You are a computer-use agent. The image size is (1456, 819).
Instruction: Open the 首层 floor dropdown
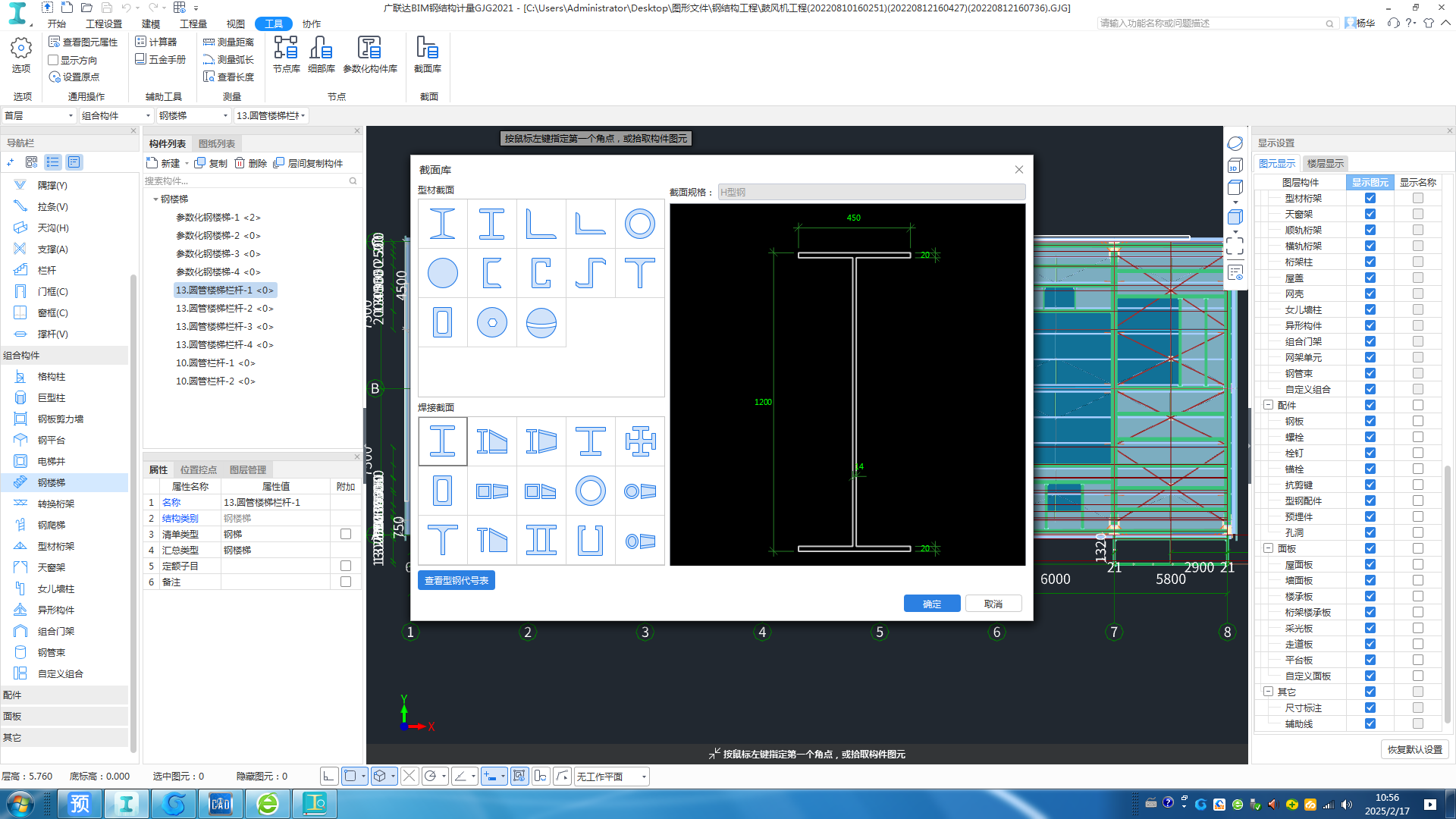coord(39,115)
